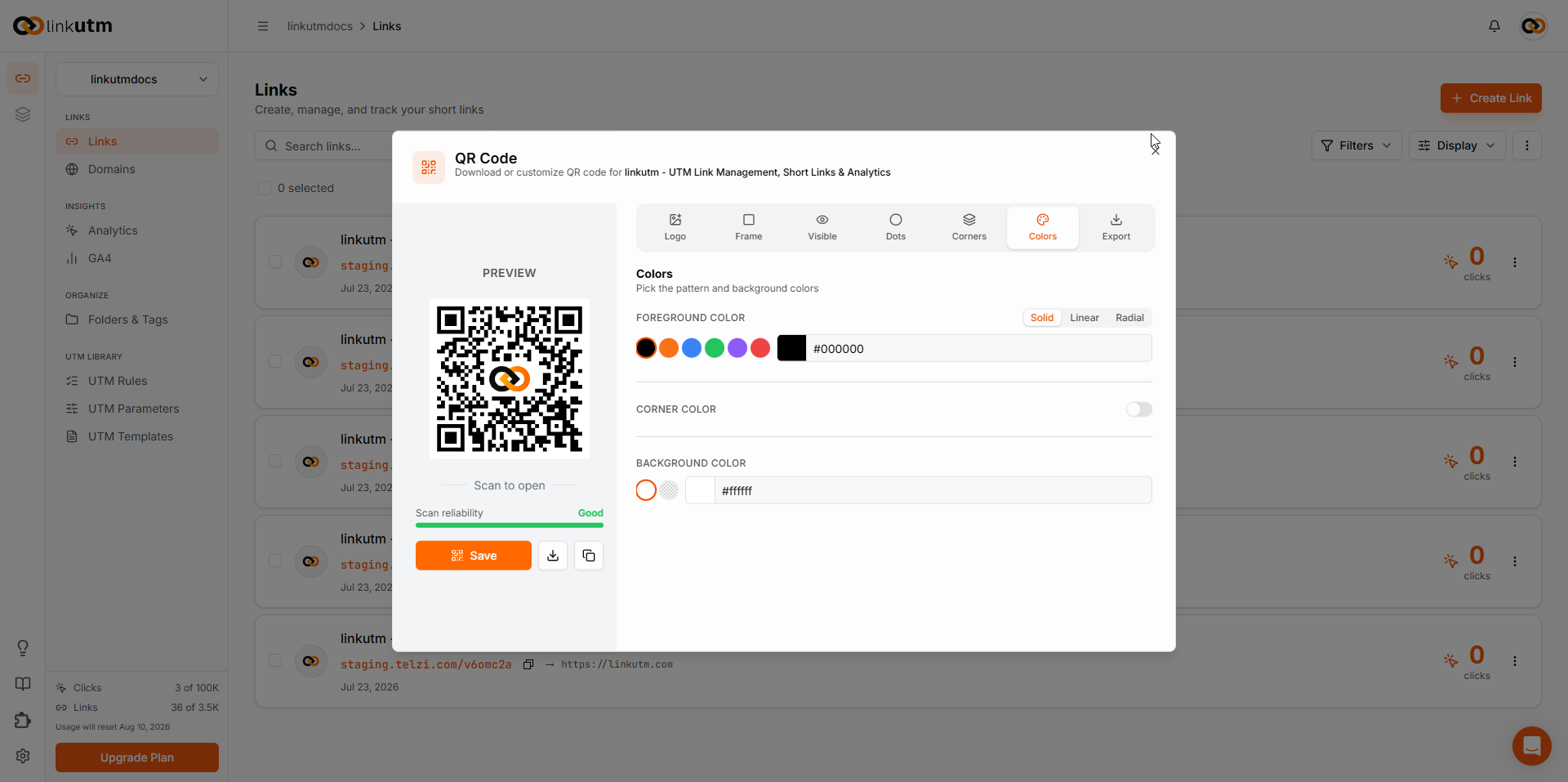Edit the #000000 foreground hex field
This screenshot has width=1568, height=782.
pos(978,348)
